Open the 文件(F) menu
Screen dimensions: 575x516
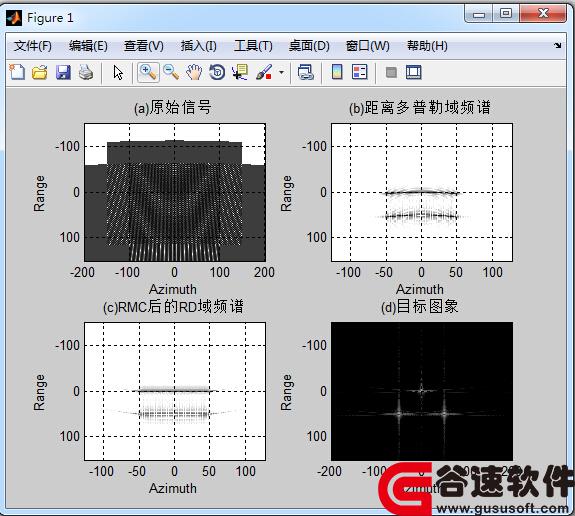(33, 46)
